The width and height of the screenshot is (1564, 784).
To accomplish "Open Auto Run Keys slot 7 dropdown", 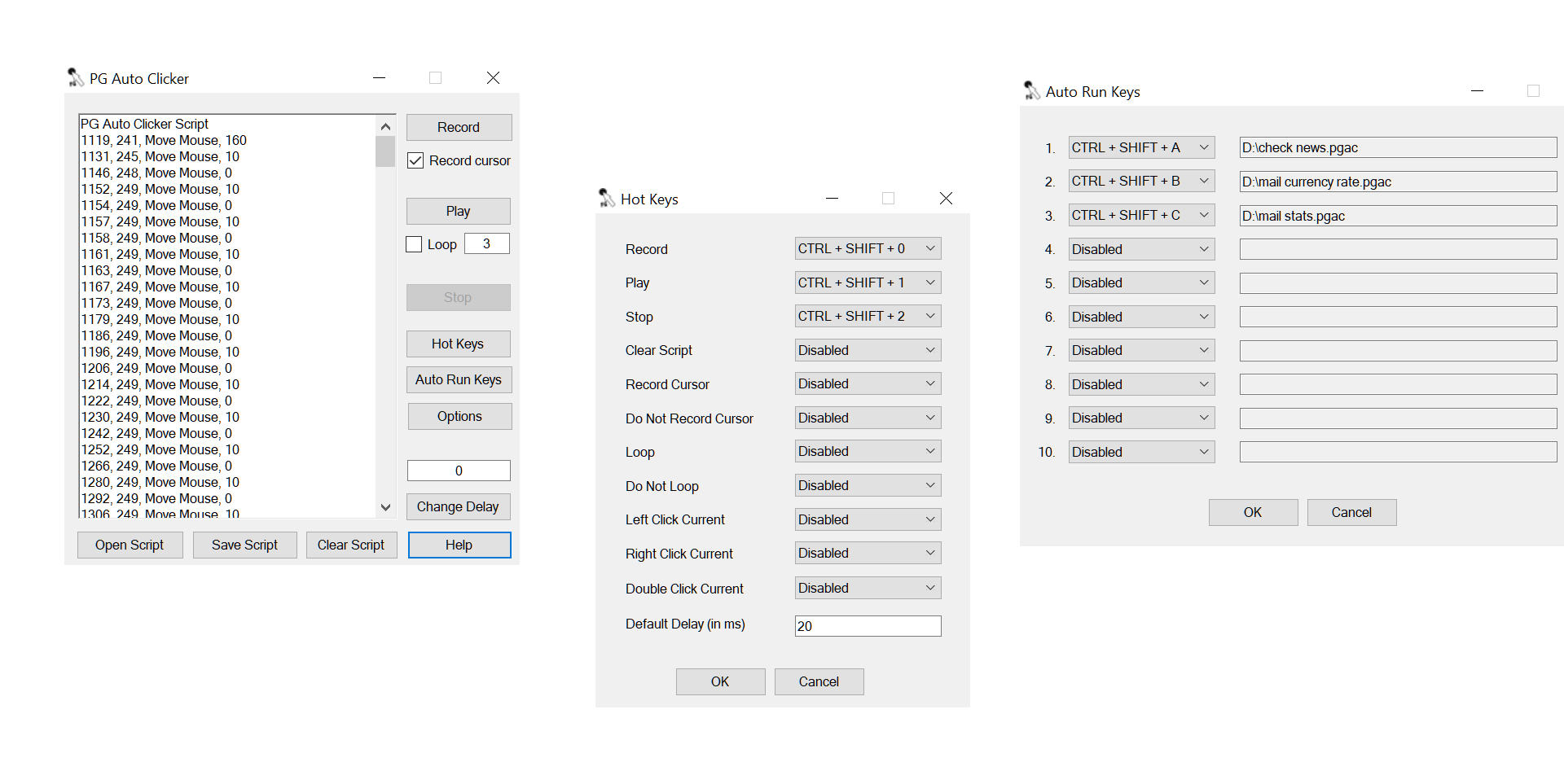I will coord(1142,350).
